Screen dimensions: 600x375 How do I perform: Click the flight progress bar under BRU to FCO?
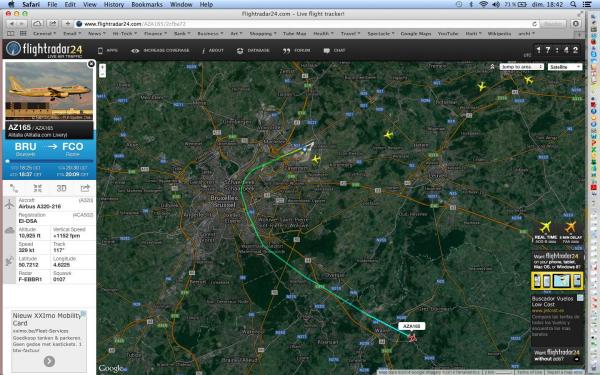[x=49, y=161]
